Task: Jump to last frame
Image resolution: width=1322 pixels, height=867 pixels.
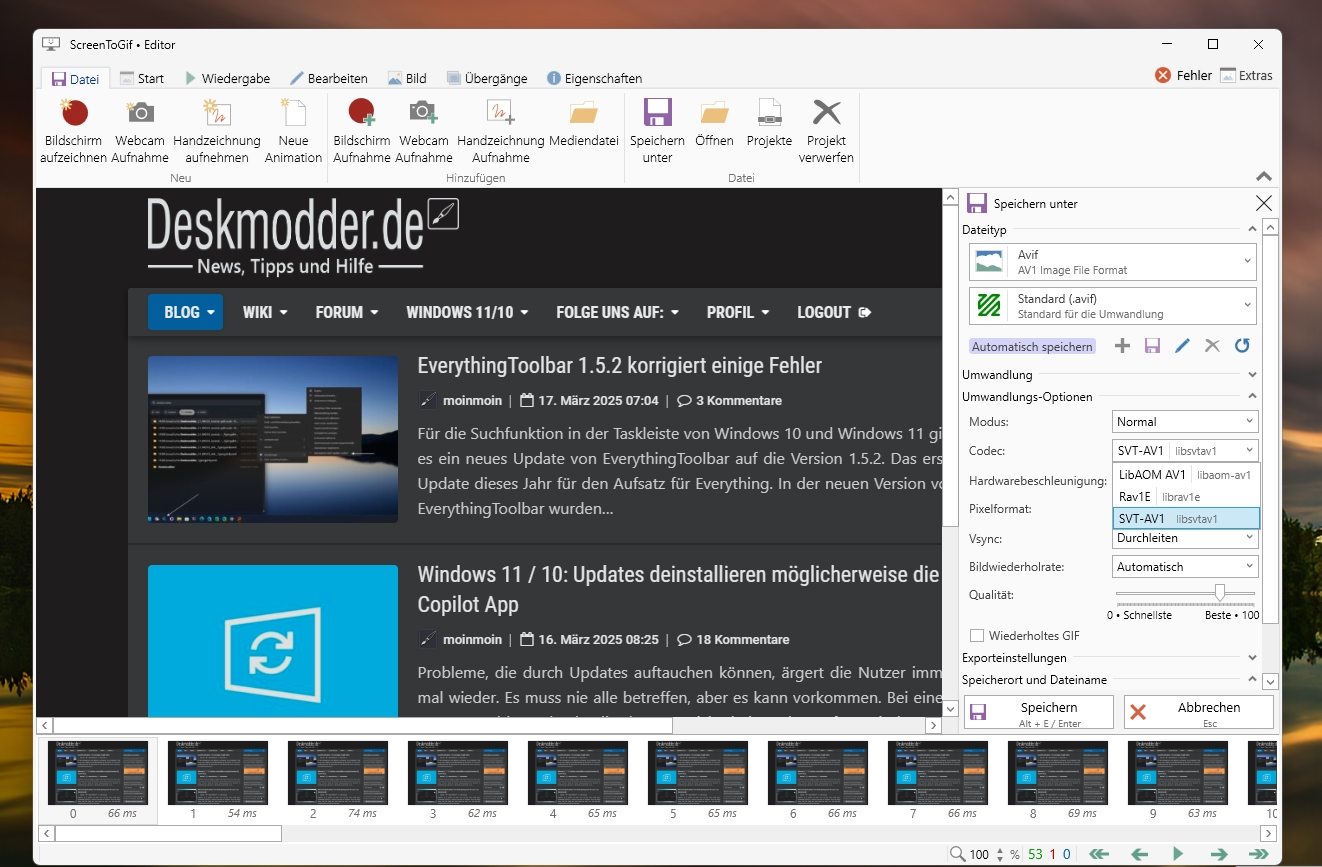Action: [x=1258, y=854]
